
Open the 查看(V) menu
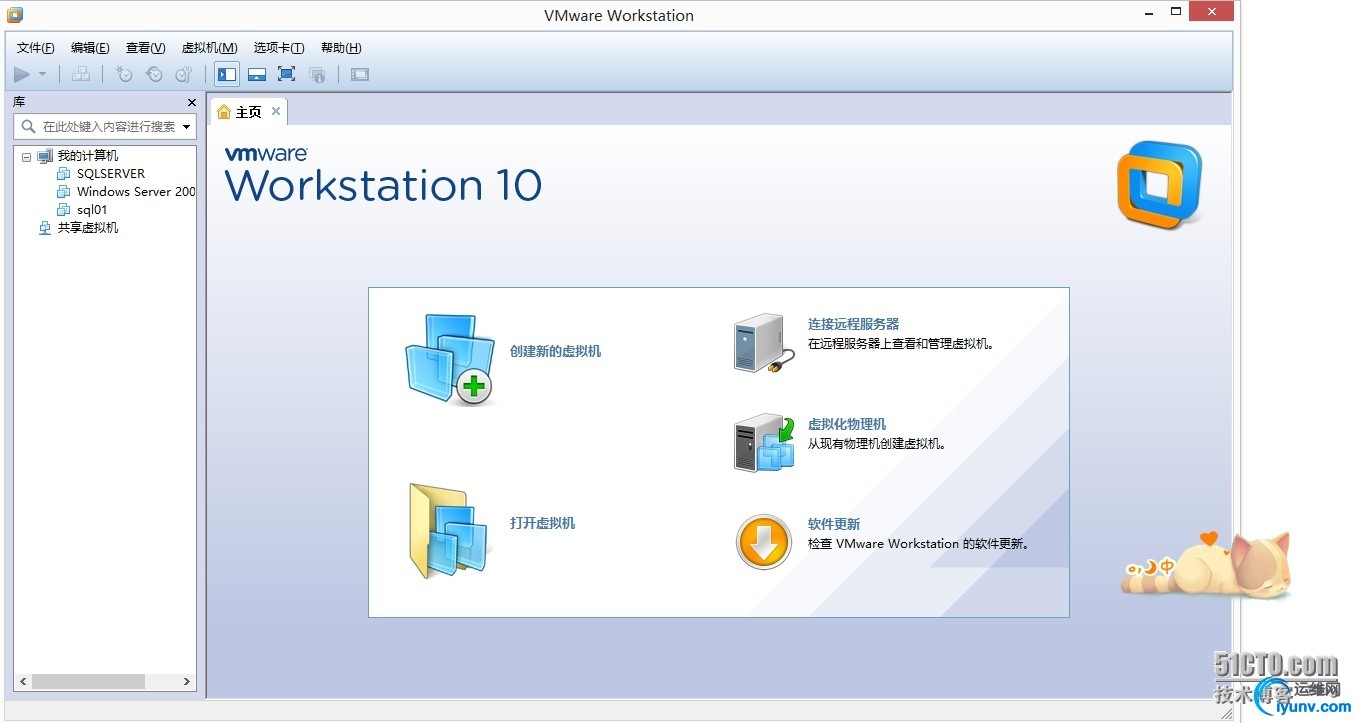(145, 48)
